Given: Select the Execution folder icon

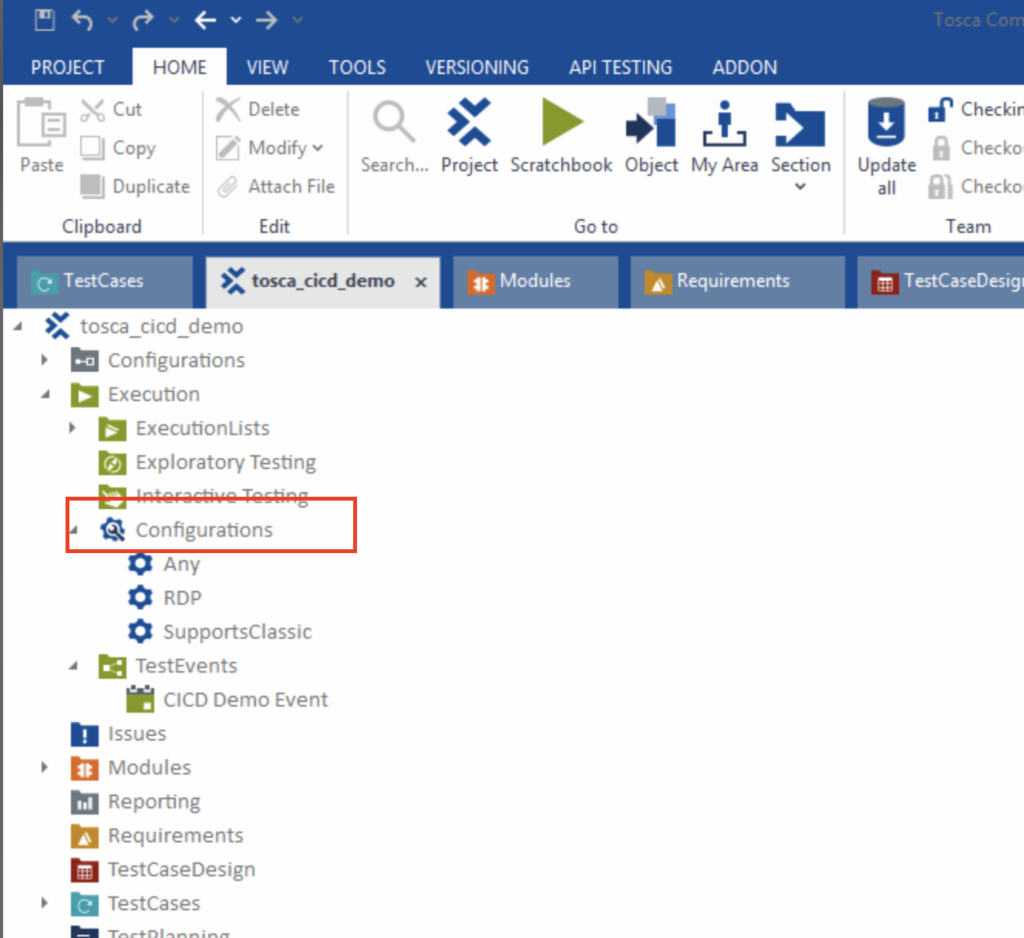Looking at the screenshot, I should 84,395.
